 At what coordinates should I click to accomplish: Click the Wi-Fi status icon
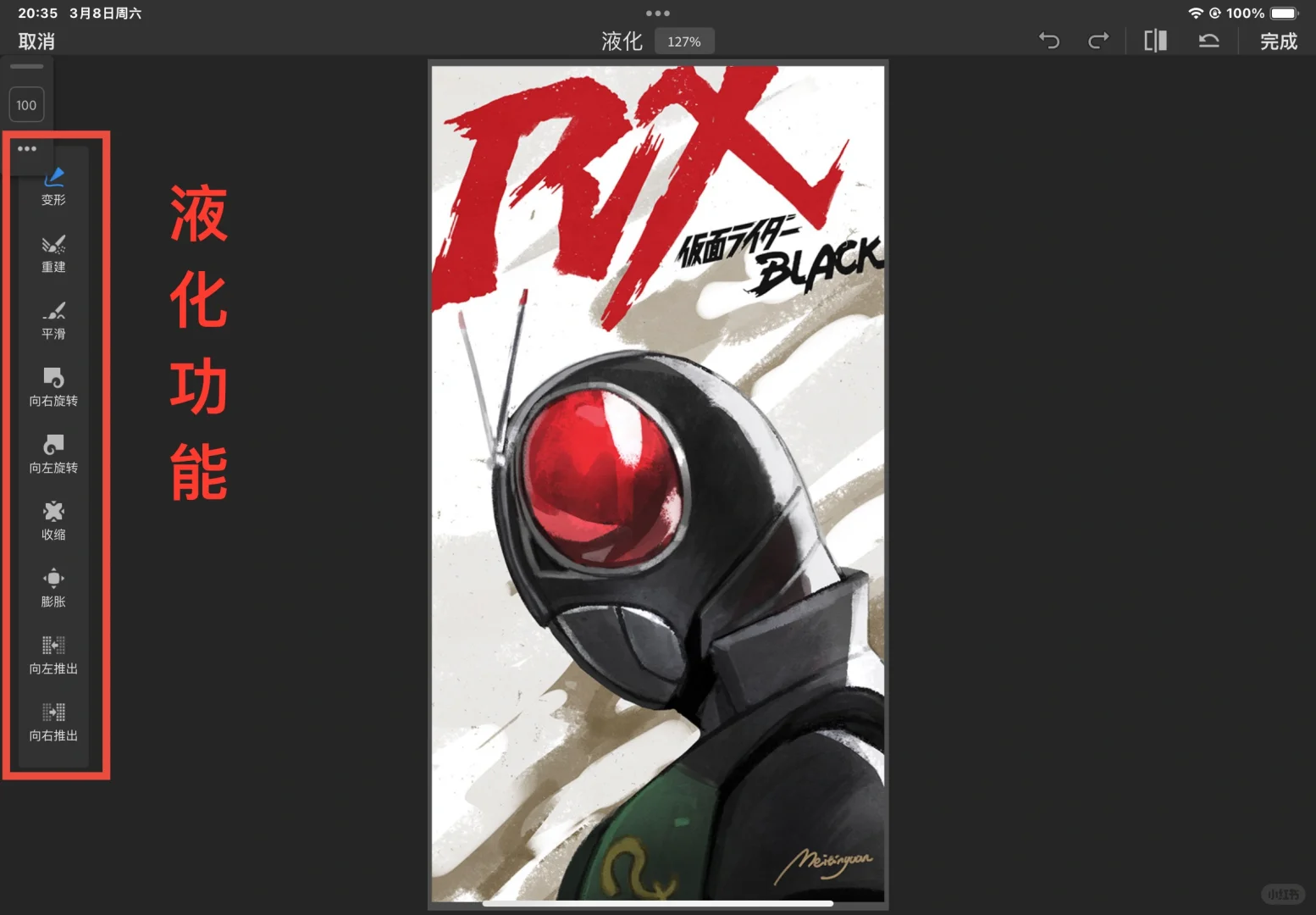coord(1196,13)
